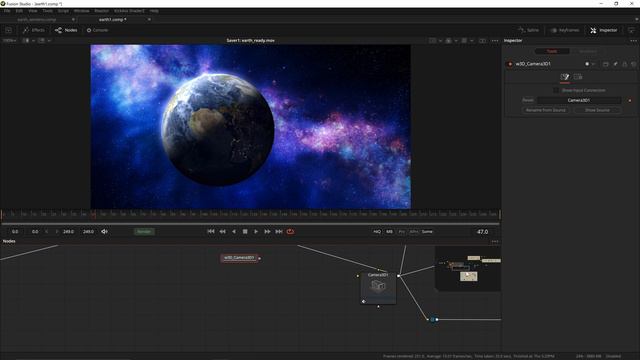
Task: Open the Console panel
Action: point(97,30)
